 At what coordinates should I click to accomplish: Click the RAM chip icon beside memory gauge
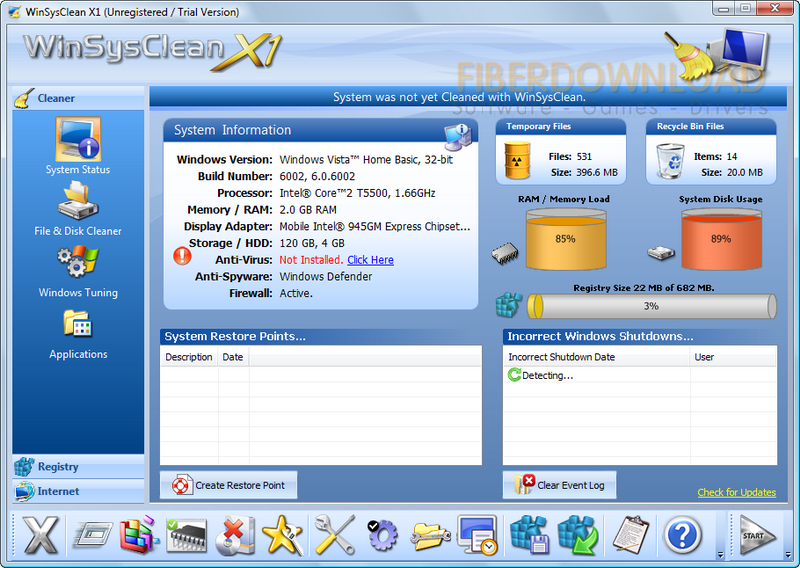(505, 253)
